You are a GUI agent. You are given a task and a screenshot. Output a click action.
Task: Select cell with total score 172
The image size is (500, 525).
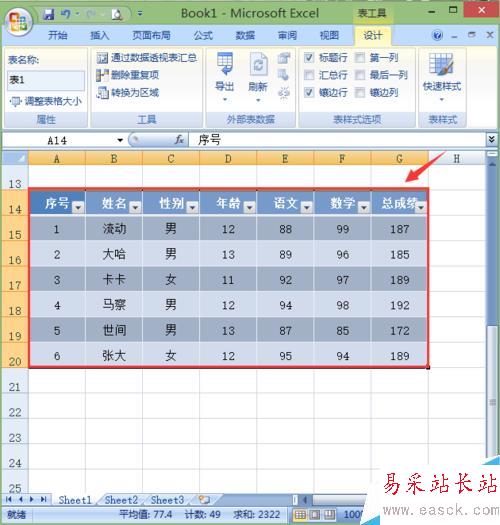(x=400, y=330)
